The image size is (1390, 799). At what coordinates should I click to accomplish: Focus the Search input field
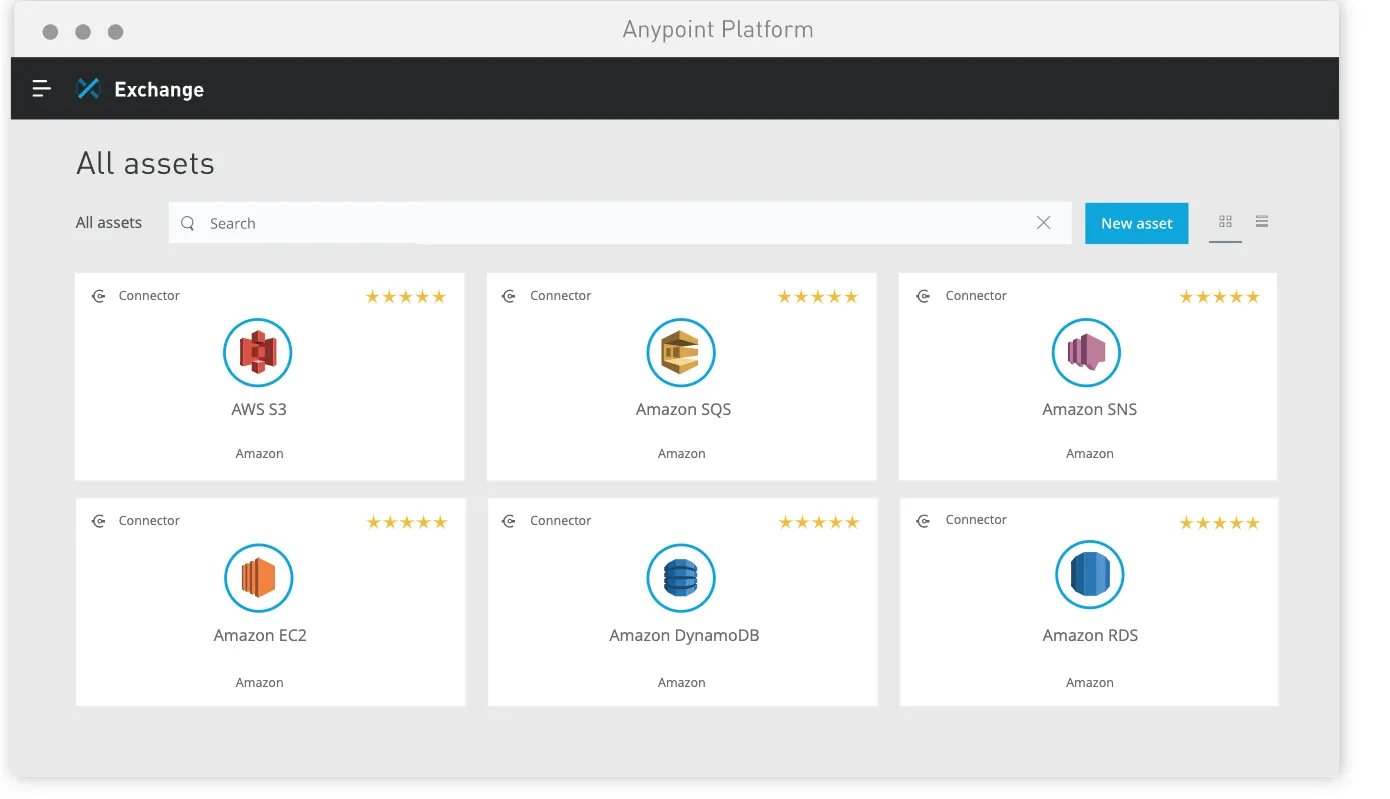600,223
